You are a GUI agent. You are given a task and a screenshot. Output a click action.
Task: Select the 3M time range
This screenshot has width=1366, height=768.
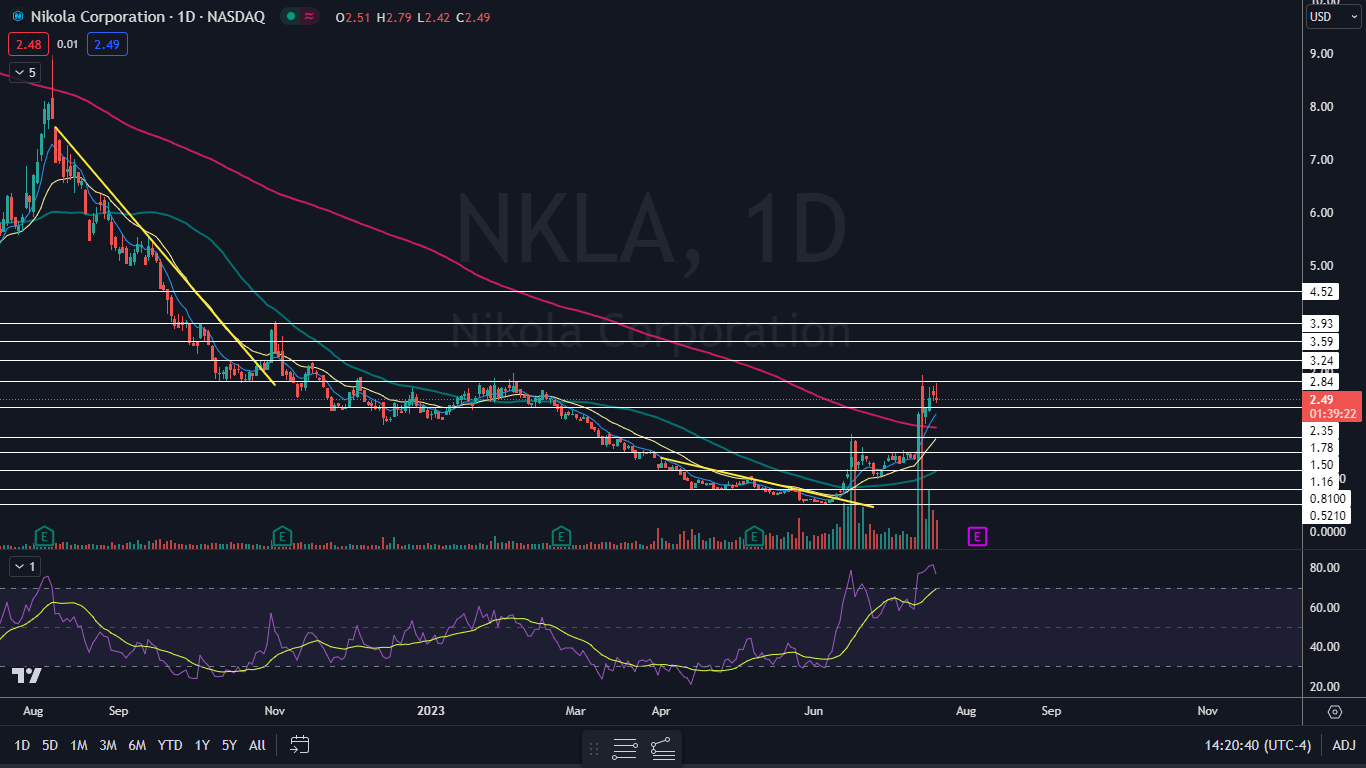108,744
